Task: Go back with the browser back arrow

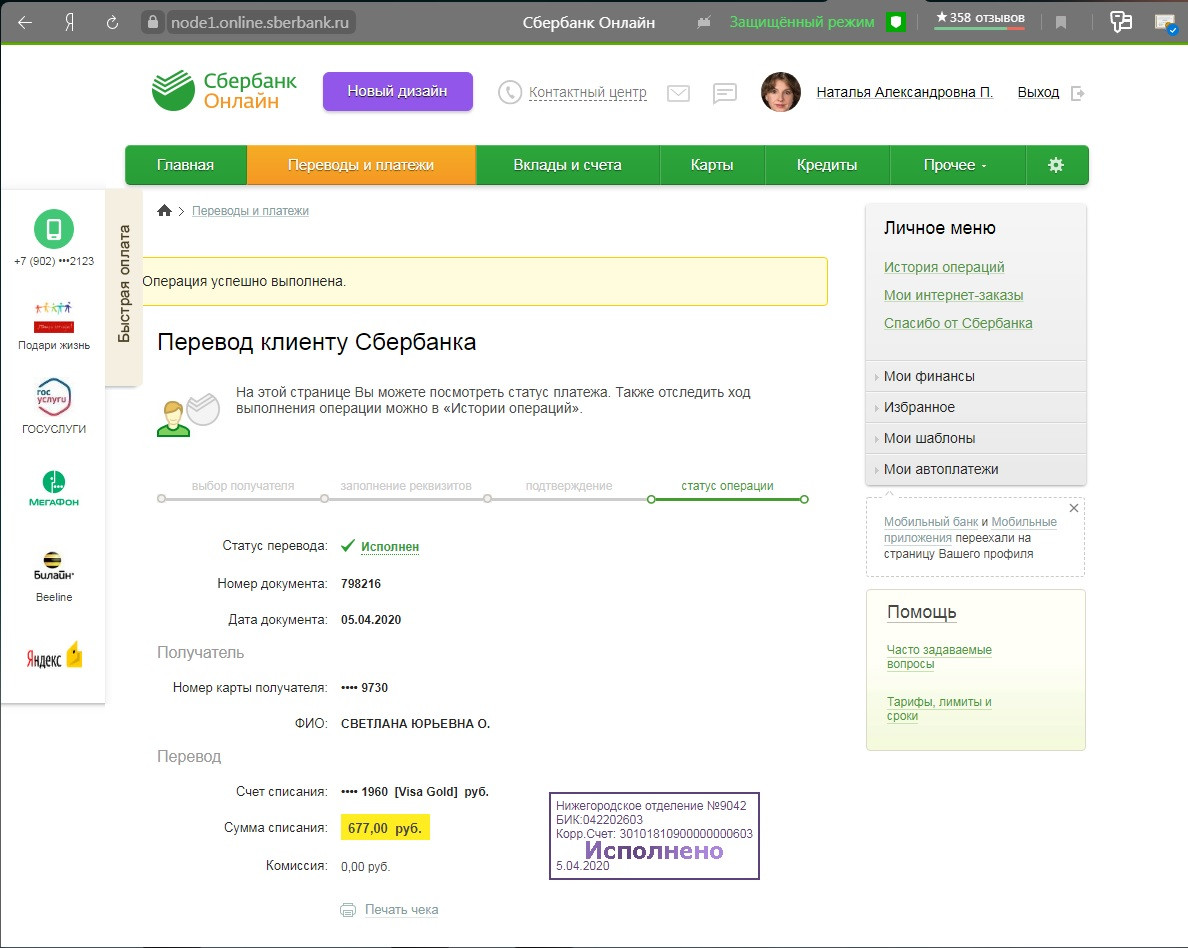Action: (25, 22)
